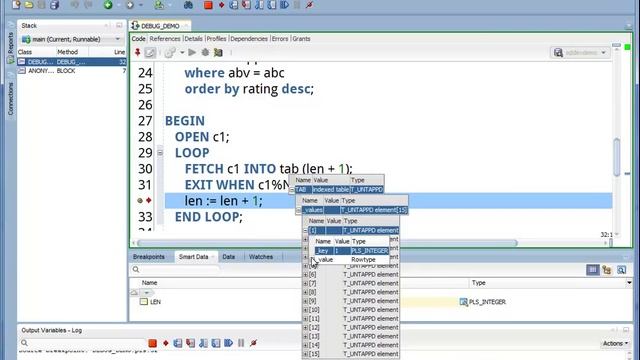Select the DEBUG_DEMO editor tab
Screen dimensions: 640x360
[x=160, y=26]
